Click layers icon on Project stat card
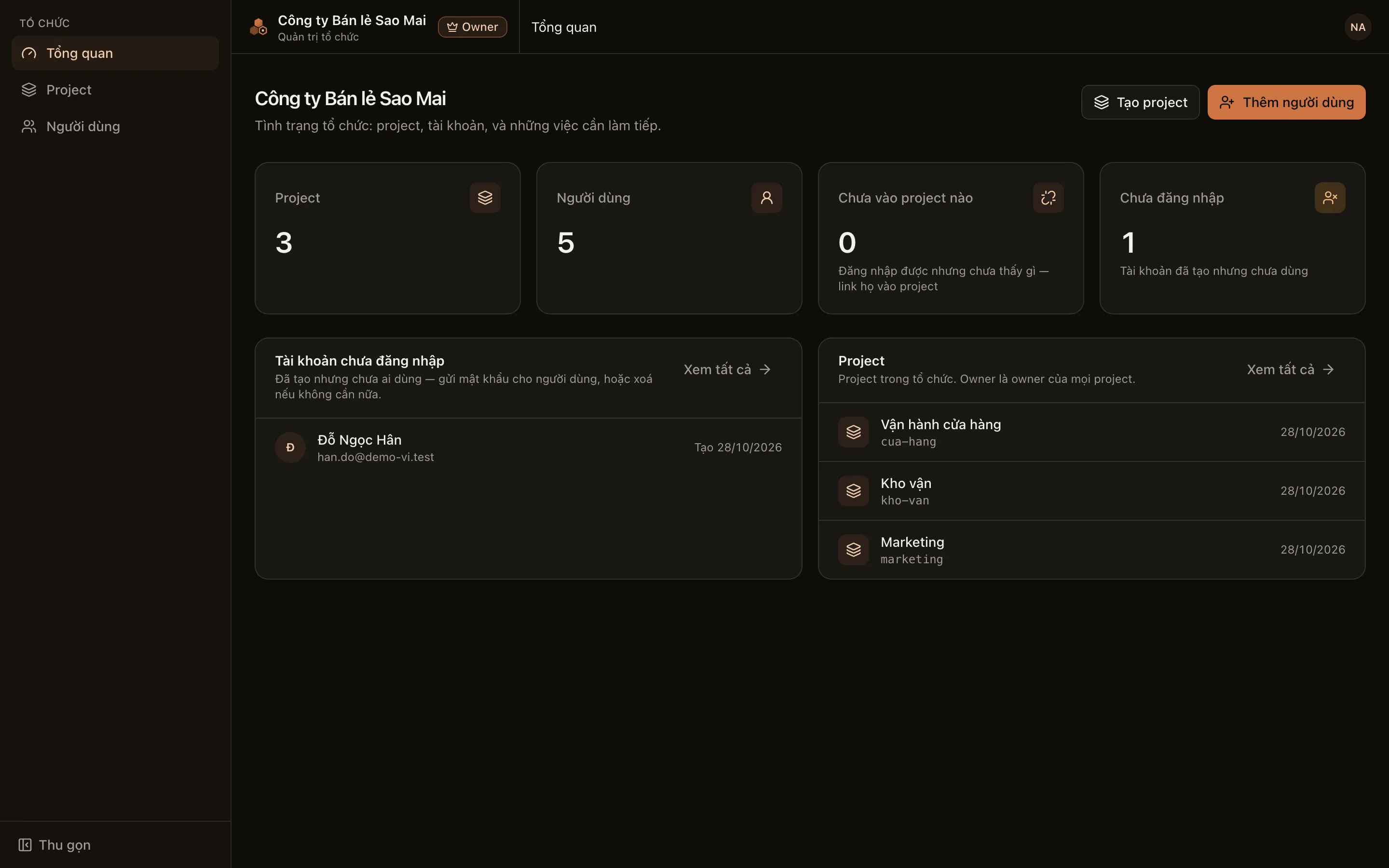1389x868 pixels. pyautogui.click(x=485, y=198)
